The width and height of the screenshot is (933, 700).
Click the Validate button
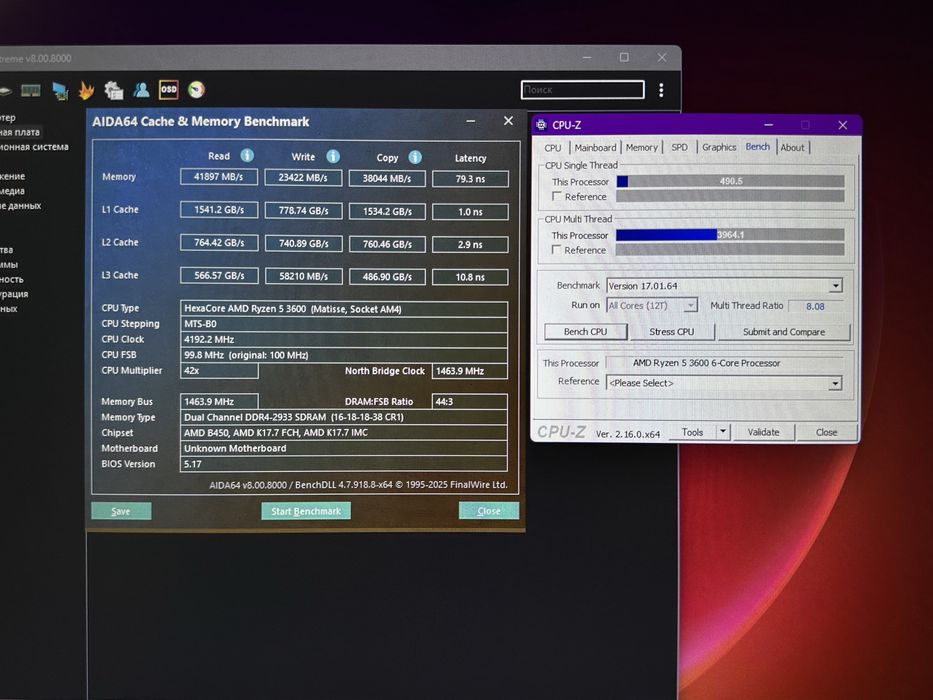point(763,432)
